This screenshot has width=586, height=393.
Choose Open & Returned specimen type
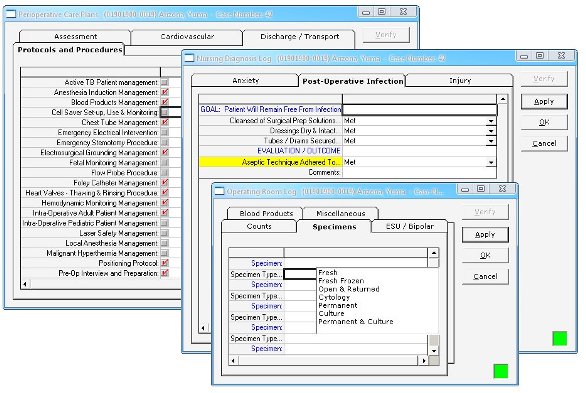coord(349,289)
